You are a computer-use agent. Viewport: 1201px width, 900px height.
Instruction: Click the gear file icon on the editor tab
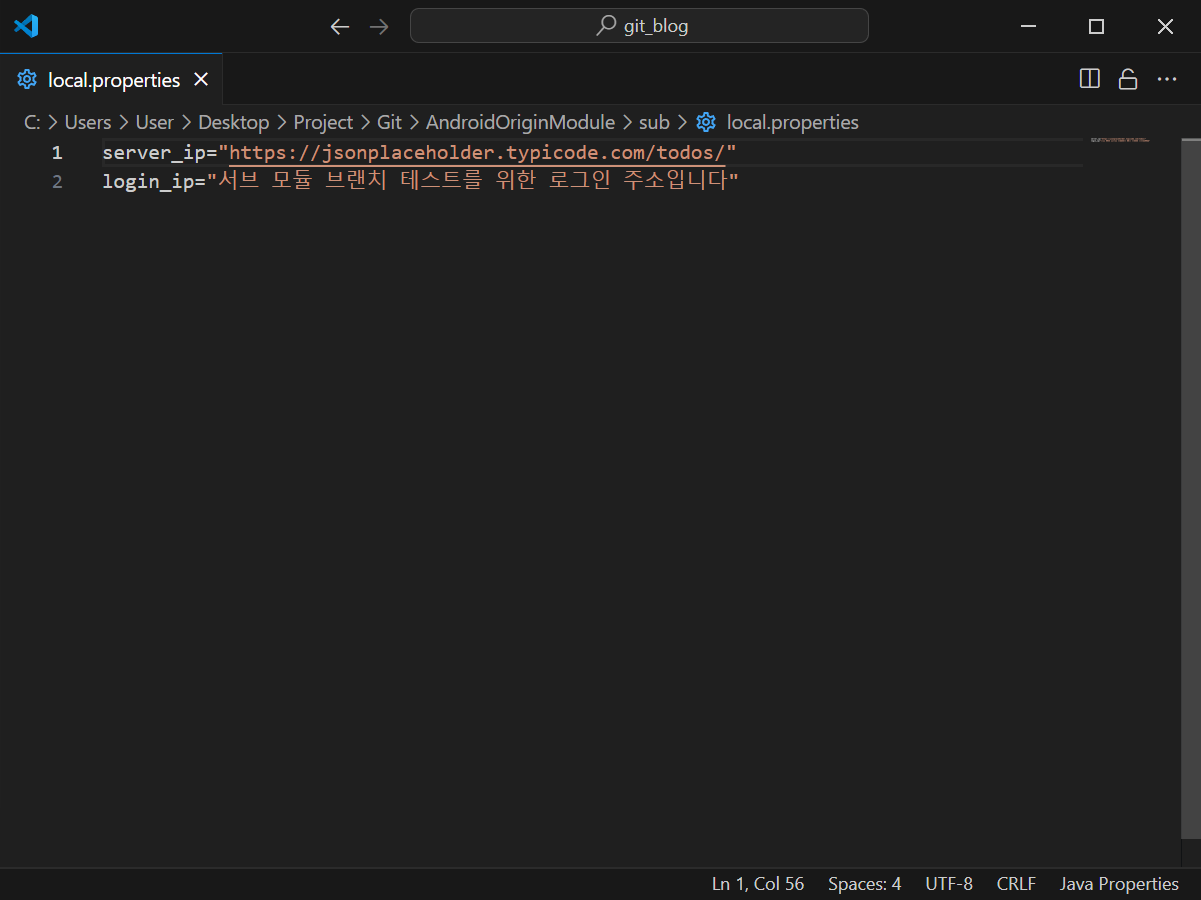pos(29,79)
